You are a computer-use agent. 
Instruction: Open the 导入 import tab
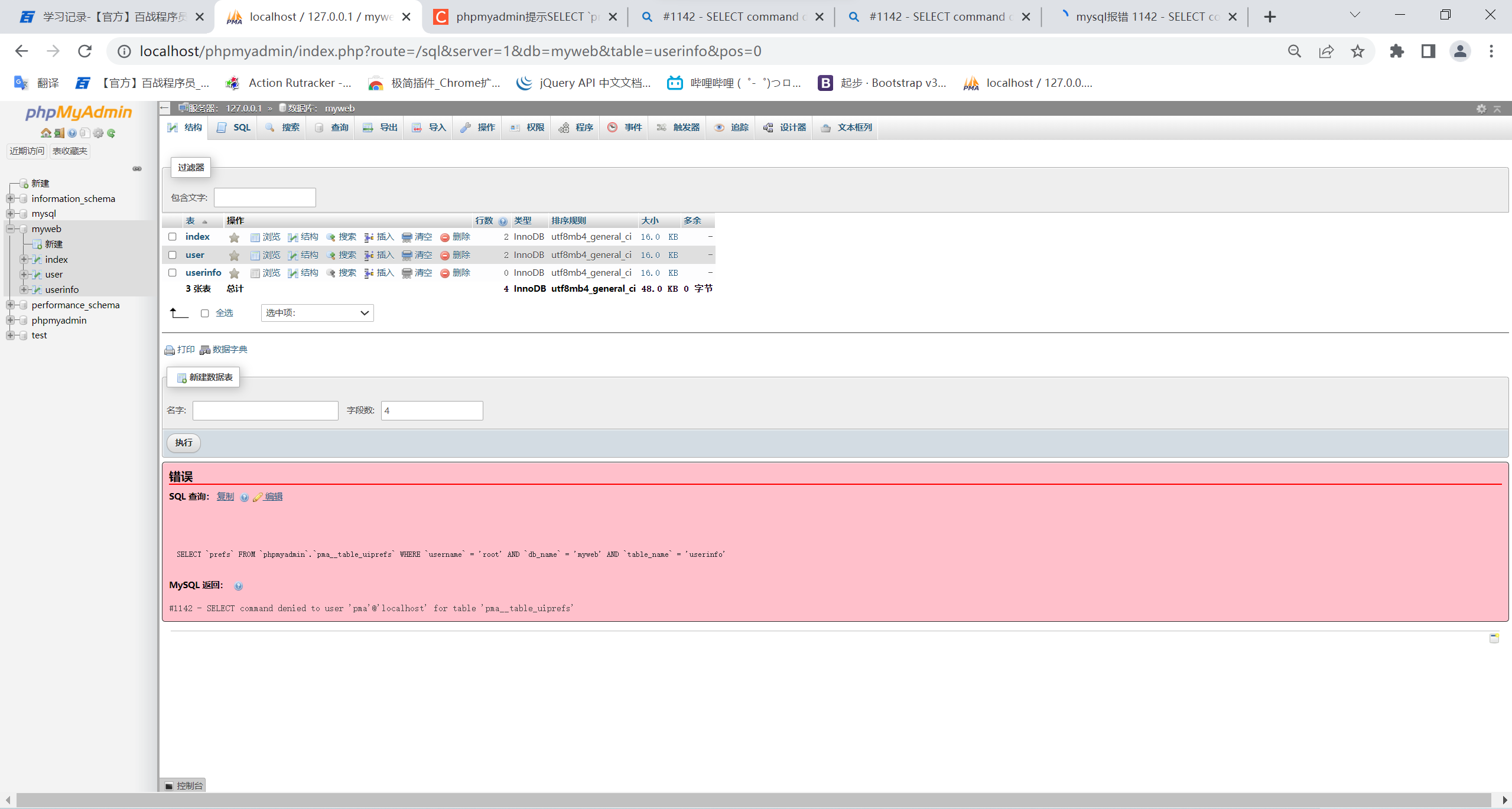(x=428, y=128)
